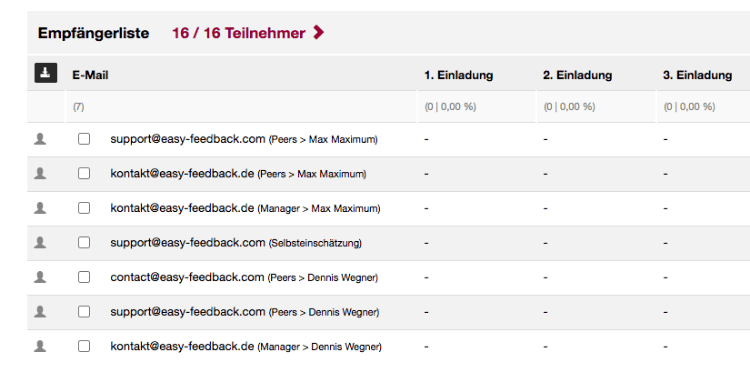Click person icon beside support Peers Max Maximum
Screen dimensions: 750x372
click(x=40, y=139)
